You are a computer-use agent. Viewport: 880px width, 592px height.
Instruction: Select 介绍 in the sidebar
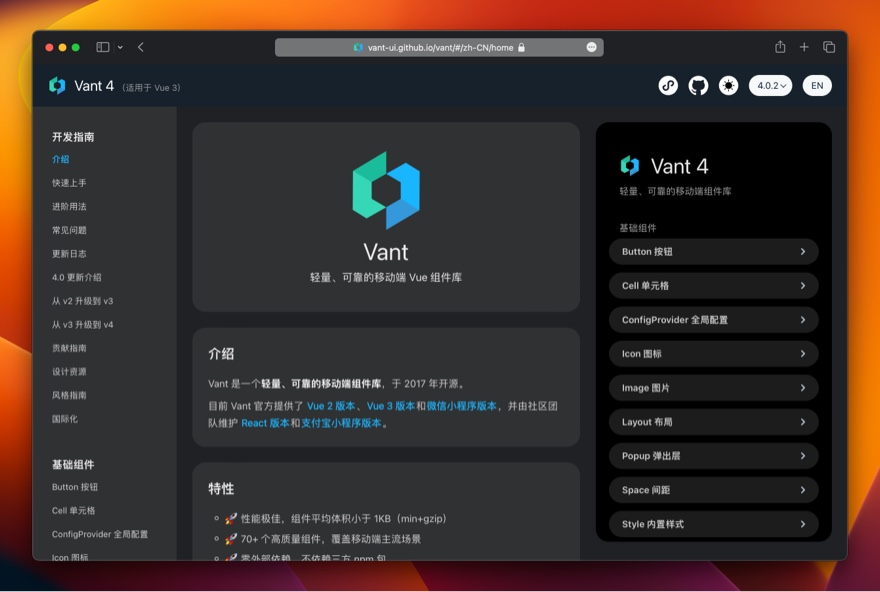(61, 159)
